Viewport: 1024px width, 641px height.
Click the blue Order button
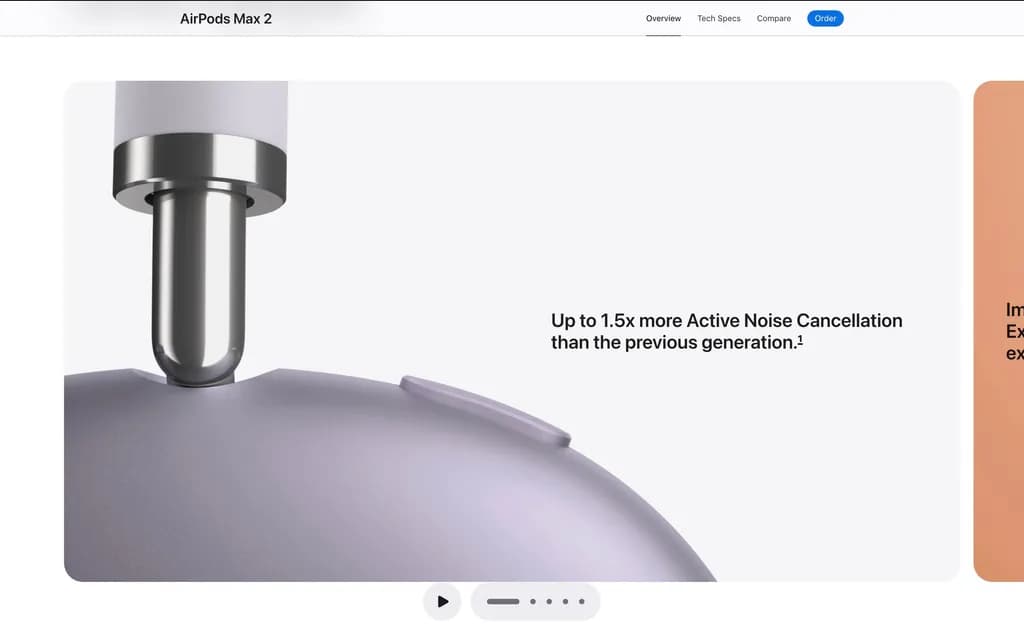tap(825, 18)
